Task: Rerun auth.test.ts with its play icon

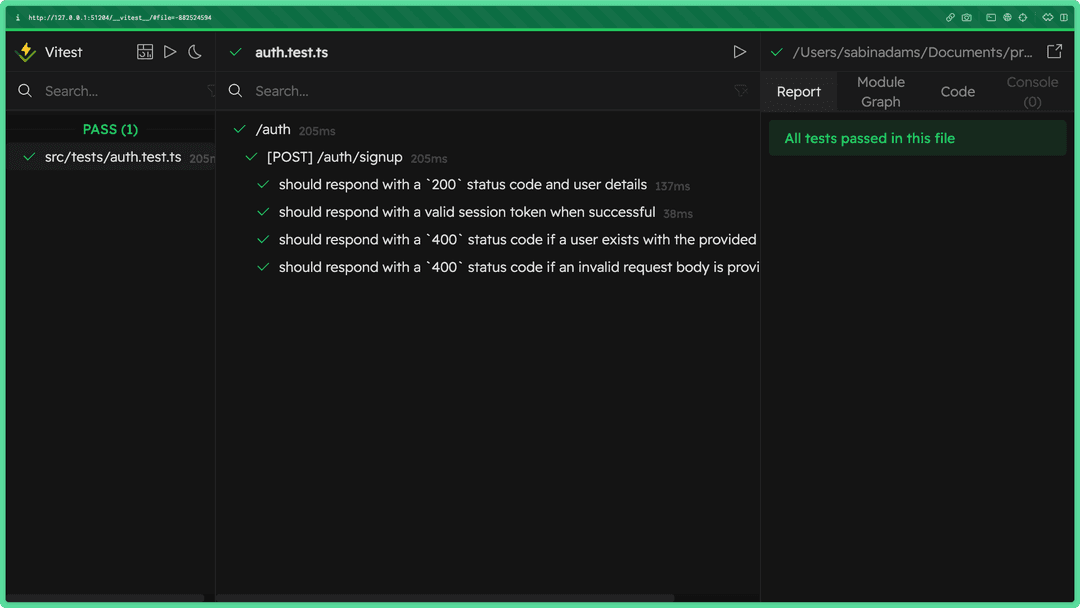Action: point(739,51)
